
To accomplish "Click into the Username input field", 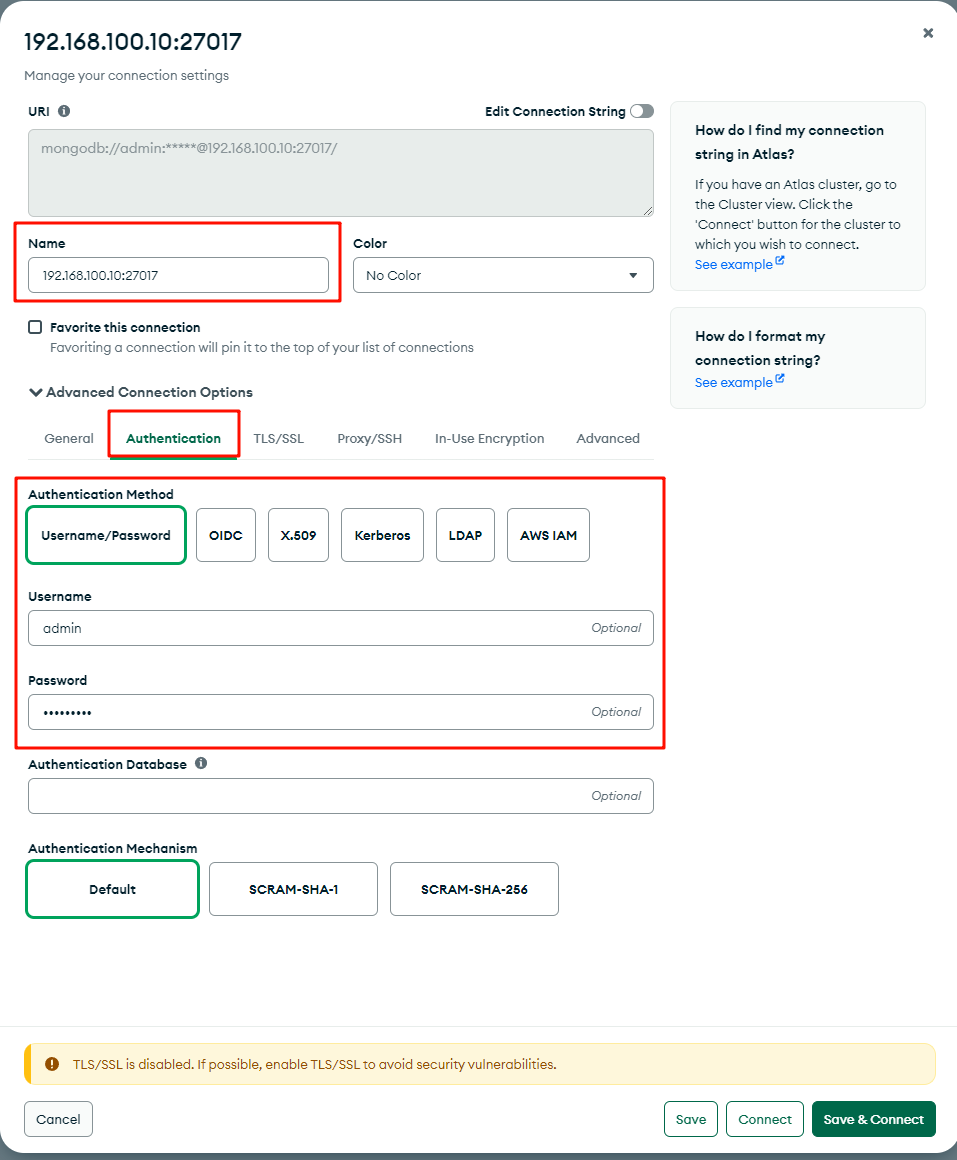I will [300, 628].
